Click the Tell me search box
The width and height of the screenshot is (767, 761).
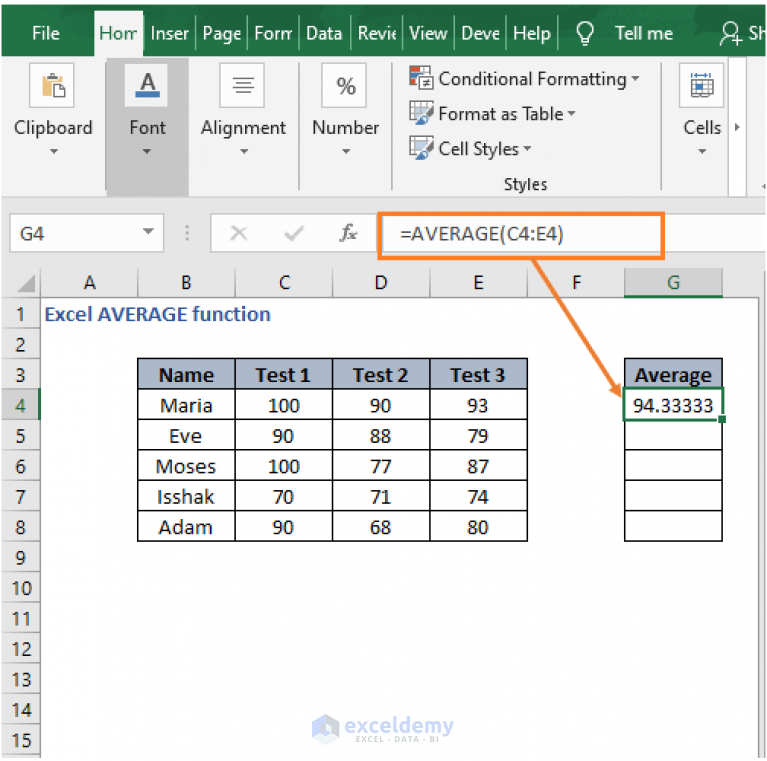pos(644,33)
